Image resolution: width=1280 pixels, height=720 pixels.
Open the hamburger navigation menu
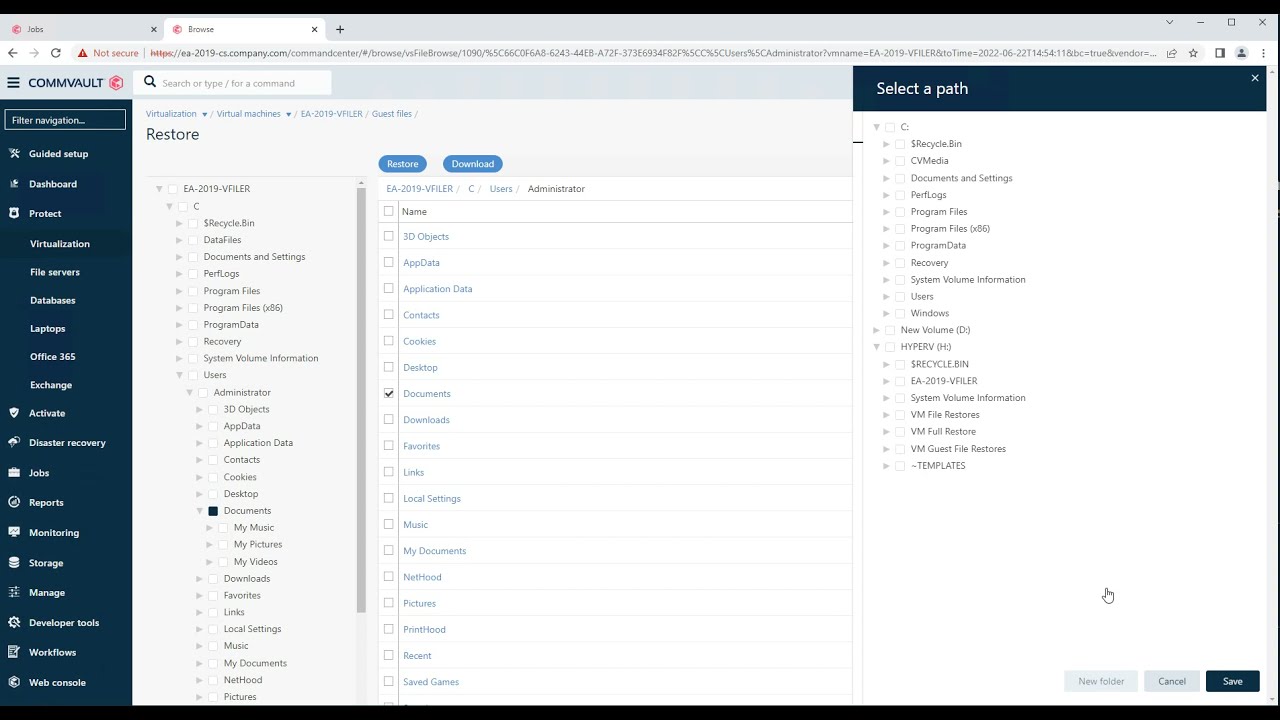pyautogui.click(x=13, y=83)
